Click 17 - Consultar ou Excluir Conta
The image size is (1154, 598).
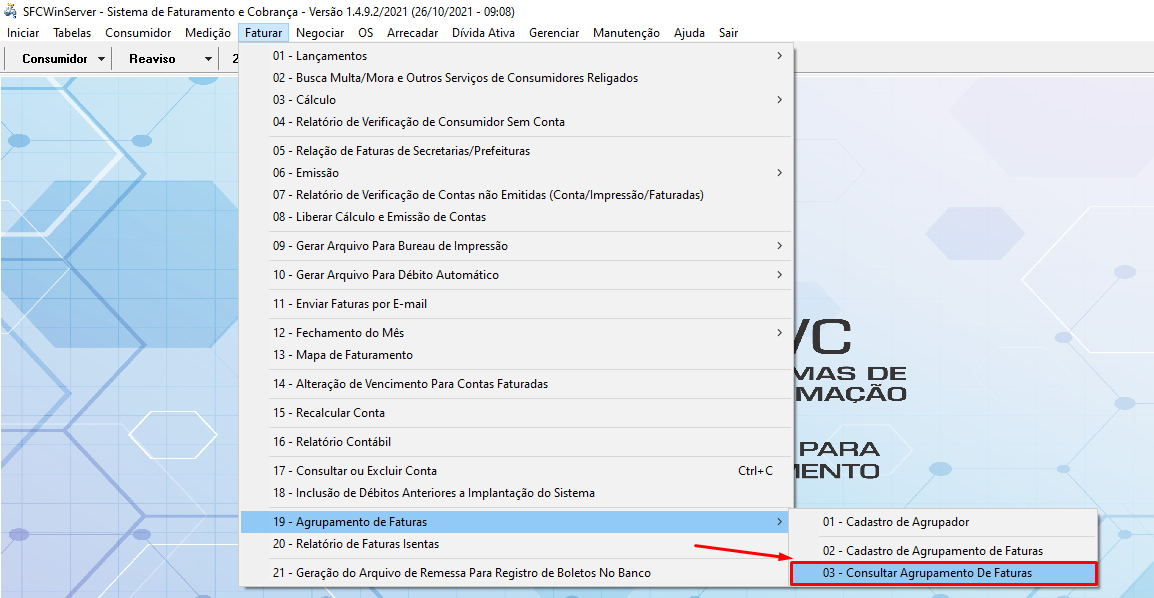(366, 471)
